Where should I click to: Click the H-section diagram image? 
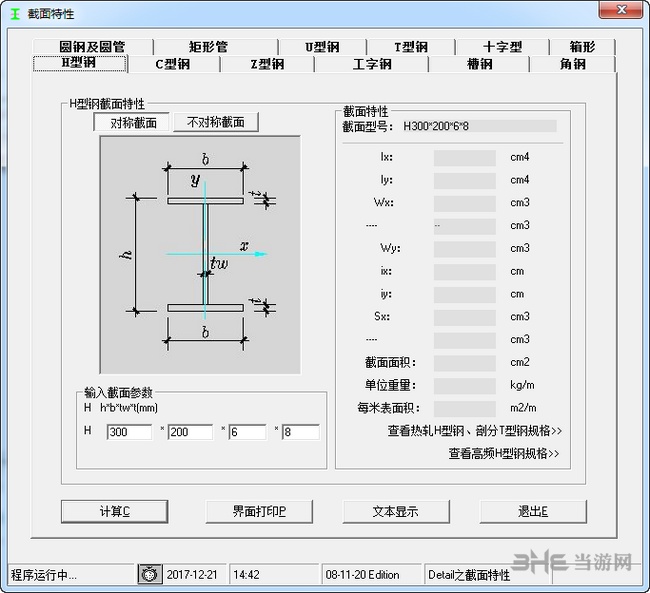pos(200,255)
